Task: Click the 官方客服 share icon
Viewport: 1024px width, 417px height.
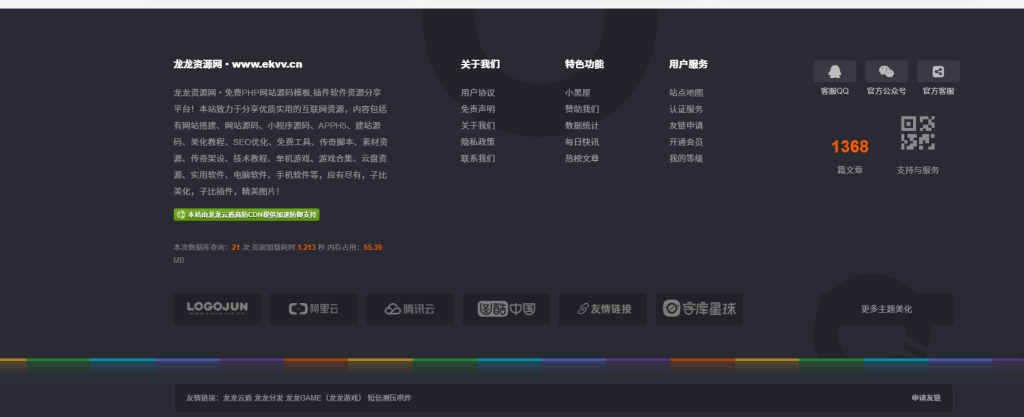Action: coord(938,71)
